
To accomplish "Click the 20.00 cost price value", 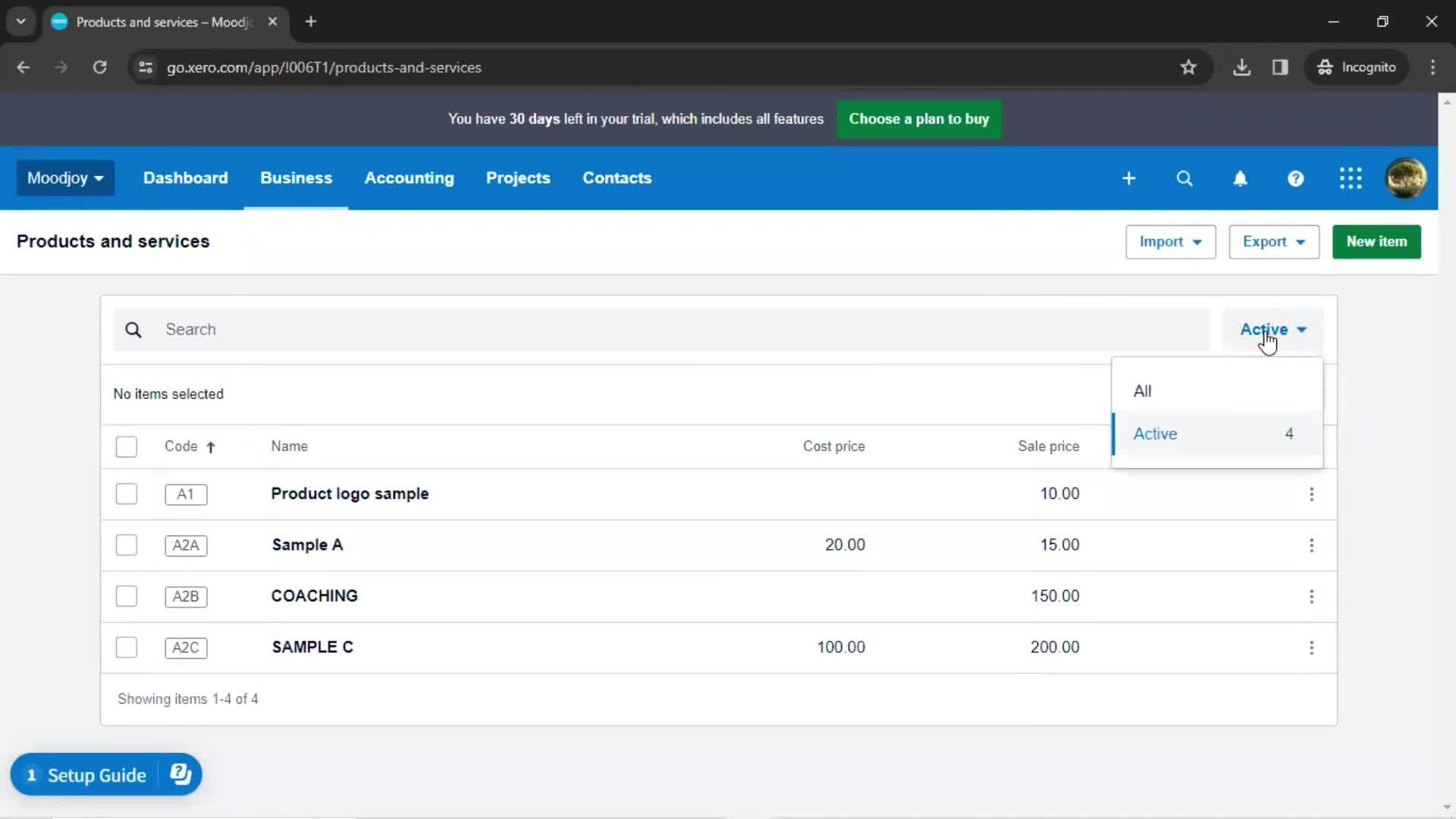I will point(845,544).
